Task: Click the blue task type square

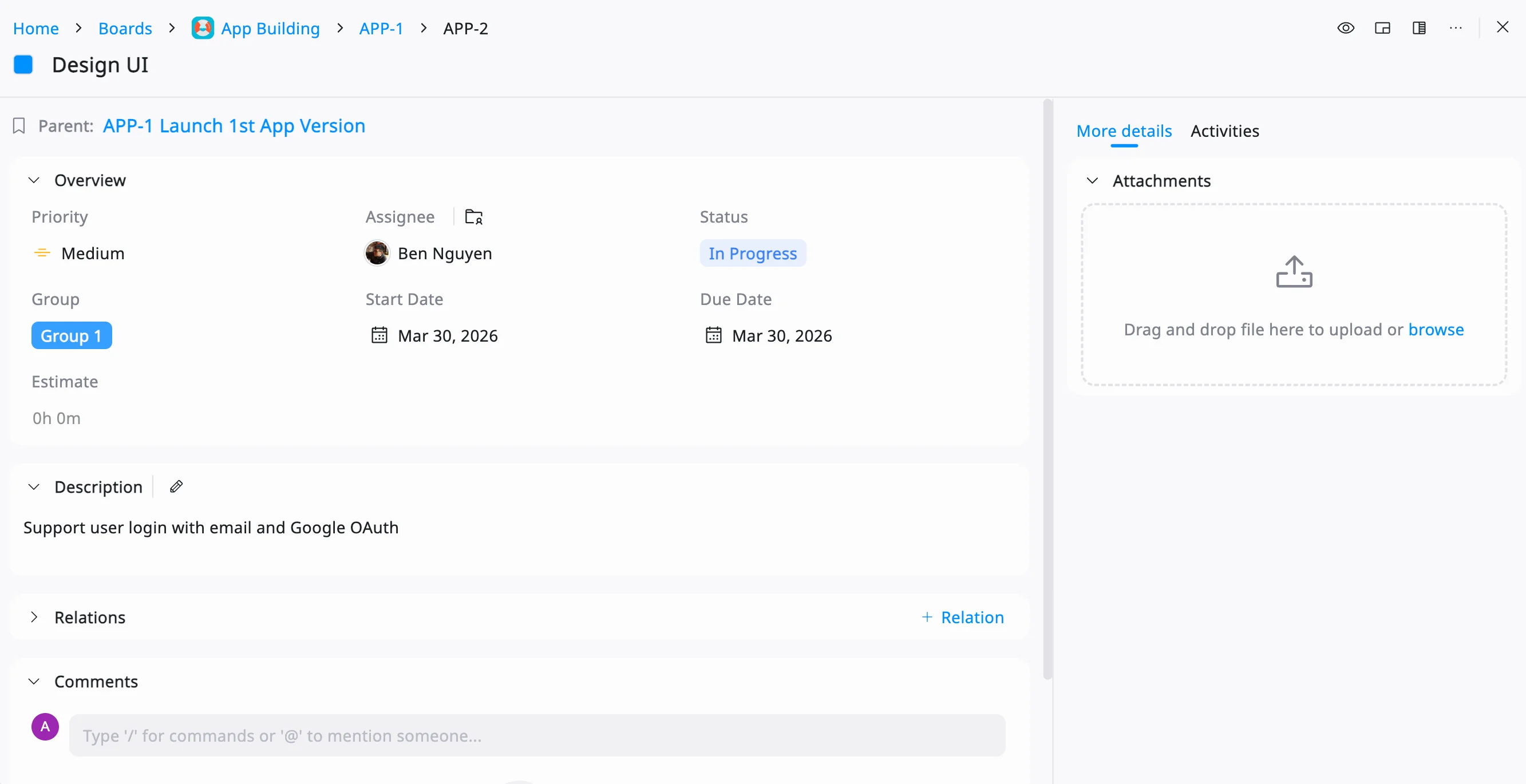Action: (23, 65)
